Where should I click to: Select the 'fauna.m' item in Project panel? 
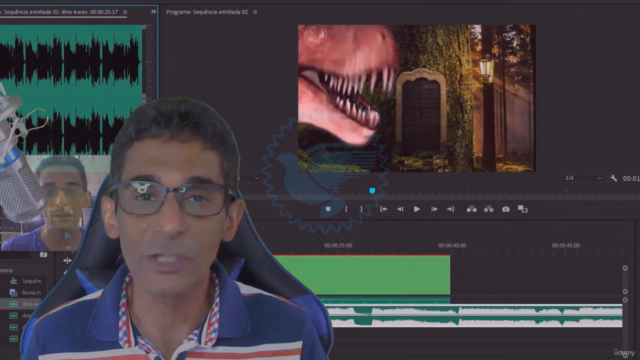[31, 293]
